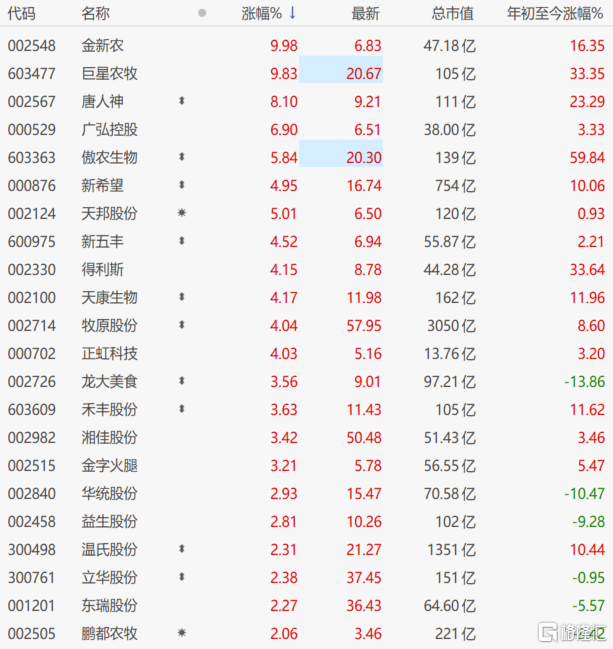
Task: Select stock code 002567
Action: pyautogui.click(x=31, y=102)
